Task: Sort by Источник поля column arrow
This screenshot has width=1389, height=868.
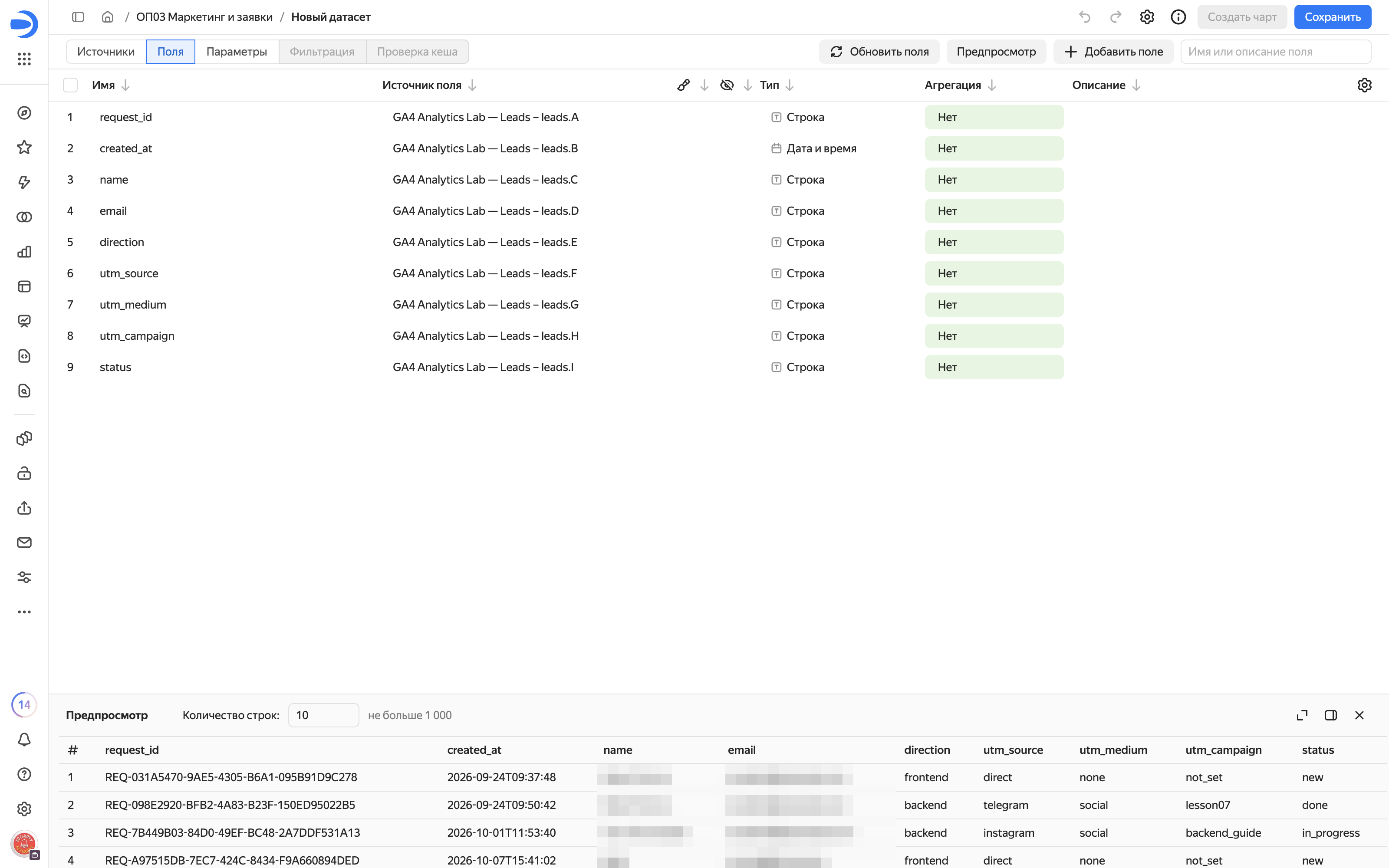Action: click(472, 85)
